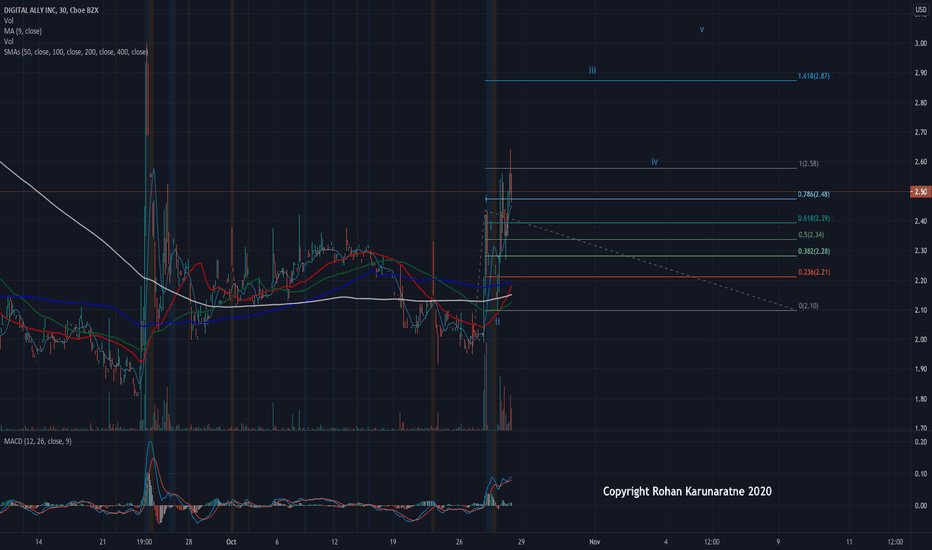Click the 0.20 MACD axis label

coord(921,442)
